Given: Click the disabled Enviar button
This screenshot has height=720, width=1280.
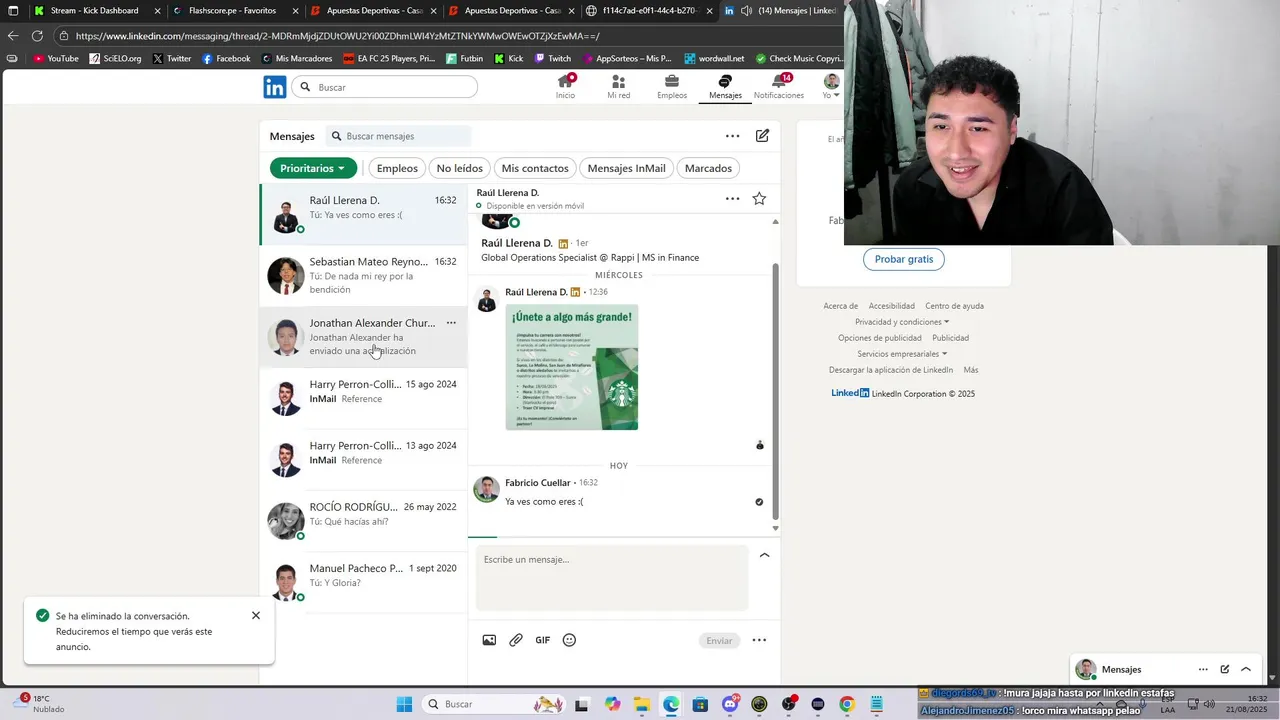Looking at the screenshot, I should point(720,640).
